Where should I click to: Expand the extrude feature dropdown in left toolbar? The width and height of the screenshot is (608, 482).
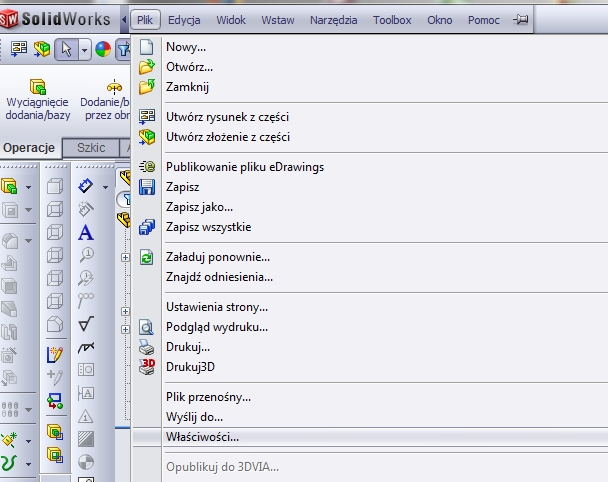point(28,186)
